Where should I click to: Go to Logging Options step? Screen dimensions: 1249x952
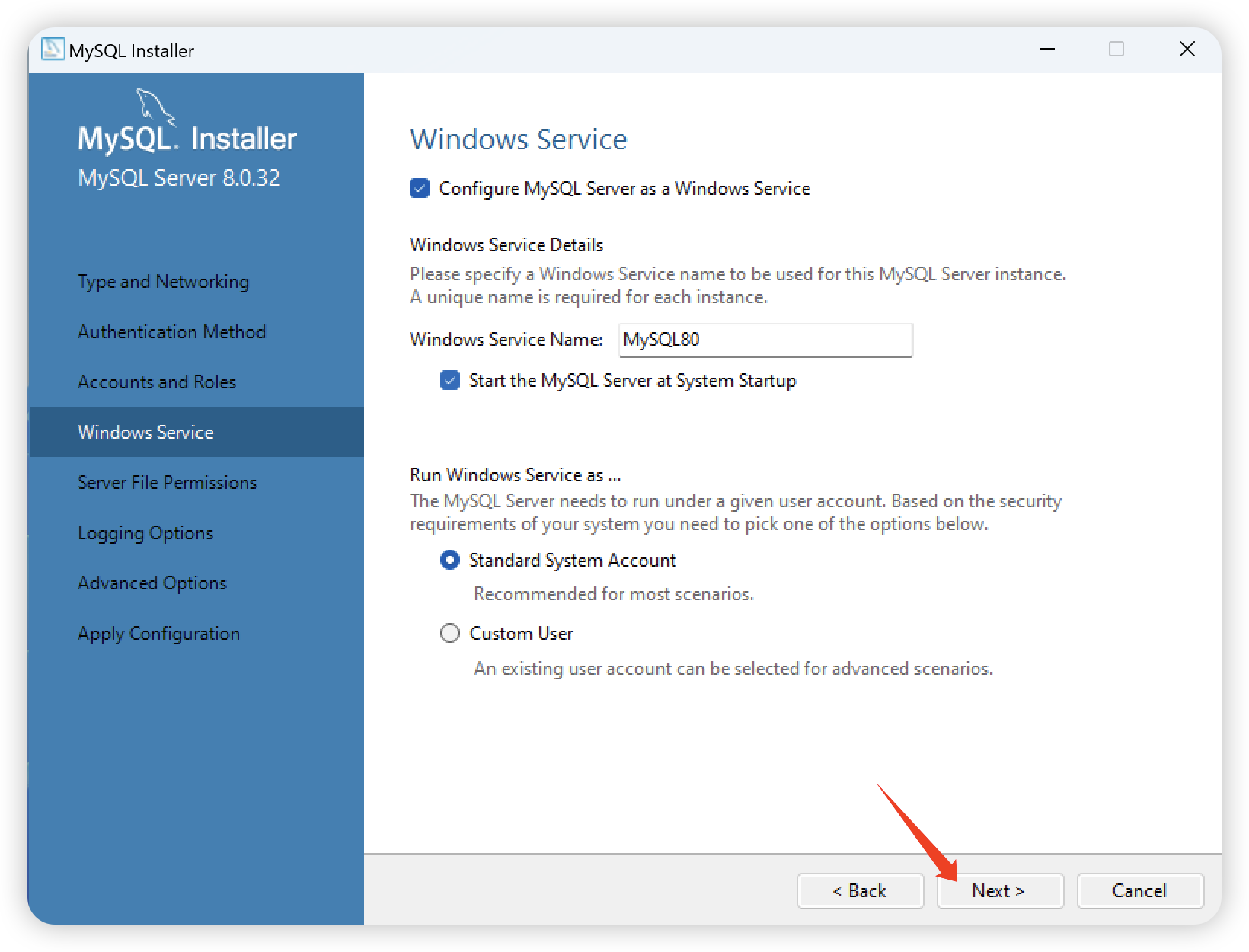145,533
